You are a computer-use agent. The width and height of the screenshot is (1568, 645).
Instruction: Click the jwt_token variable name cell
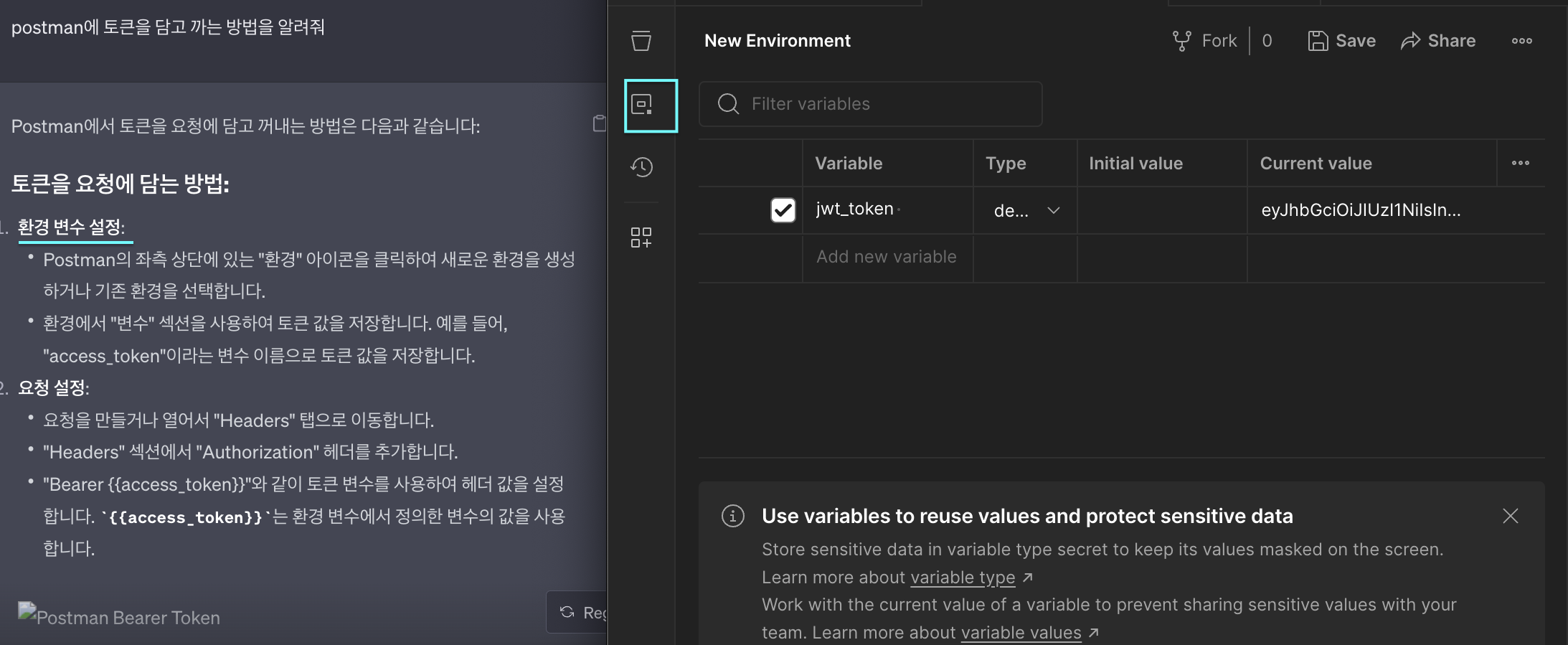[x=887, y=209]
